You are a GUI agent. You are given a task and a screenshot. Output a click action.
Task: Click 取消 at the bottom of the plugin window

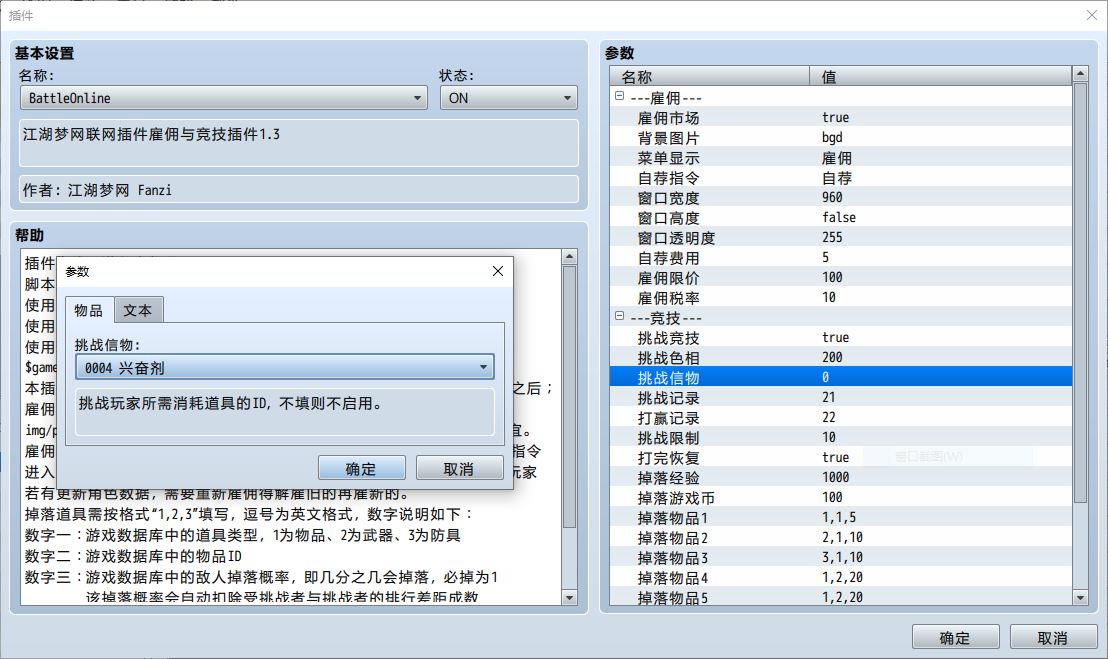point(1052,638)
